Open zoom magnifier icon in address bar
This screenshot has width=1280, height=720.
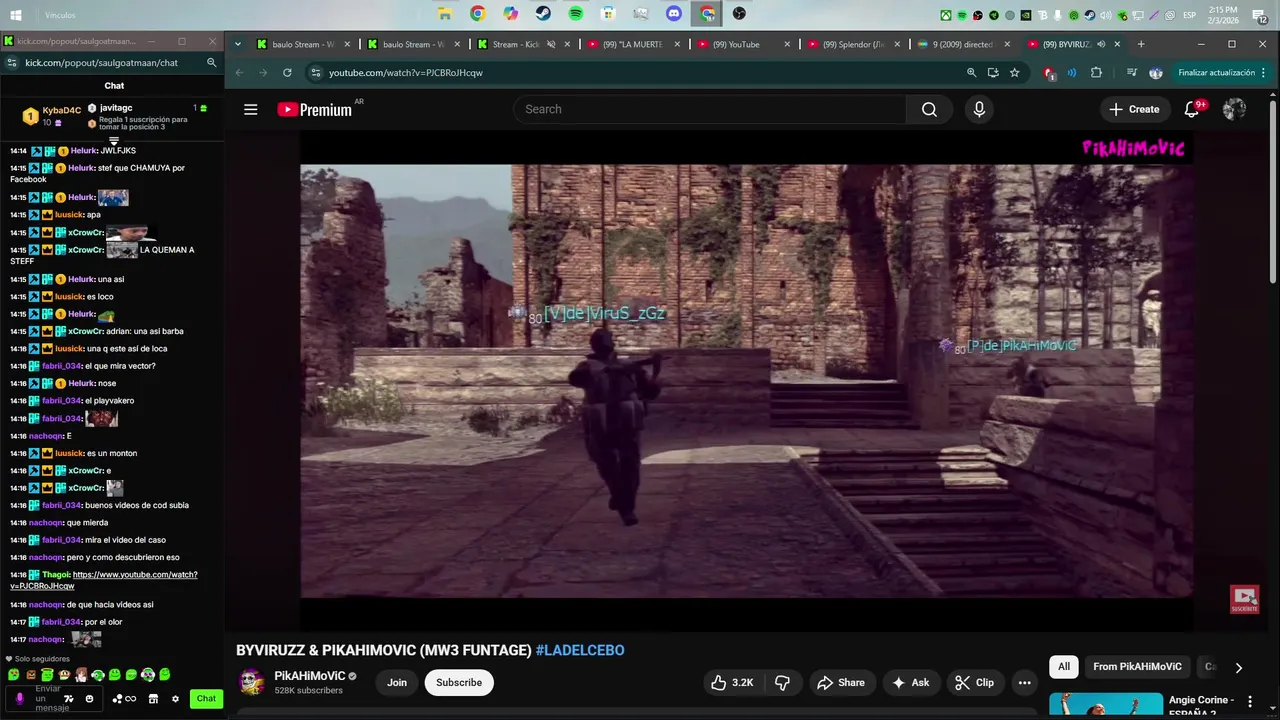pos(971,73)
